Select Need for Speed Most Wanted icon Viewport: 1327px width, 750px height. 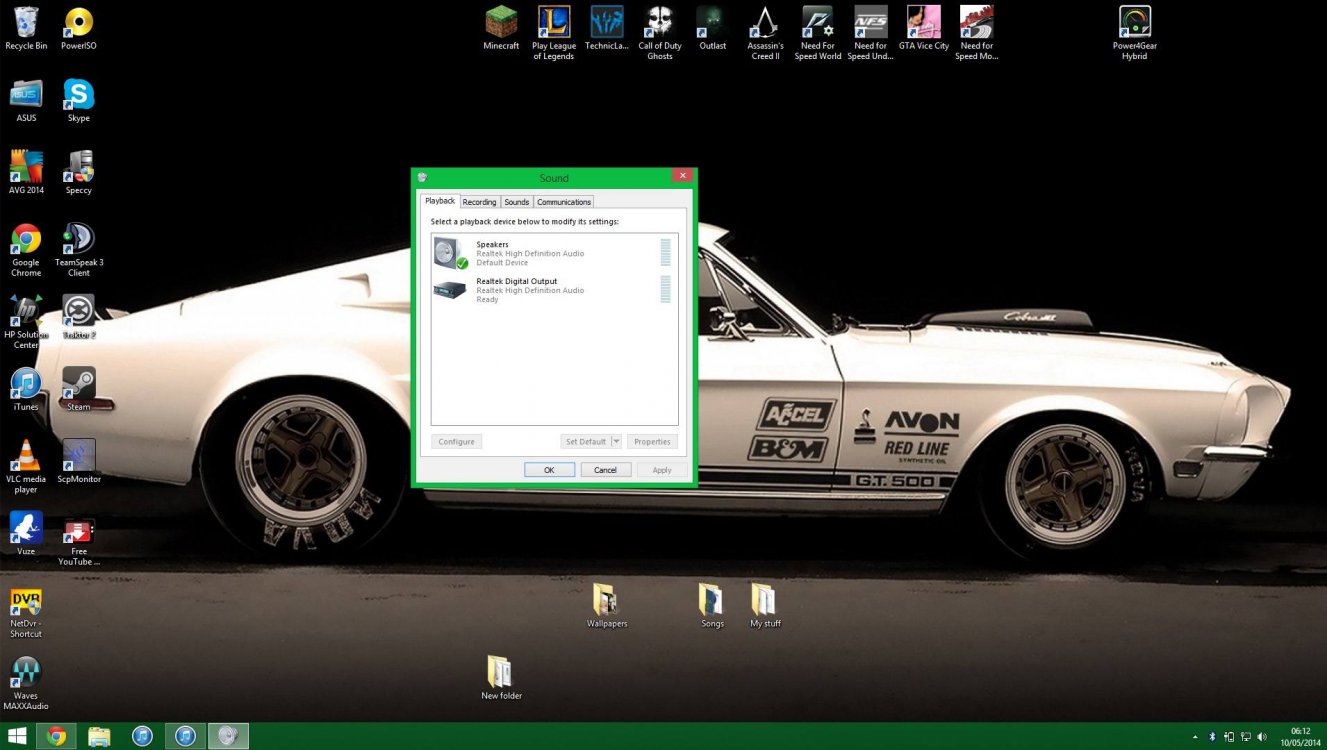[977, 33]
